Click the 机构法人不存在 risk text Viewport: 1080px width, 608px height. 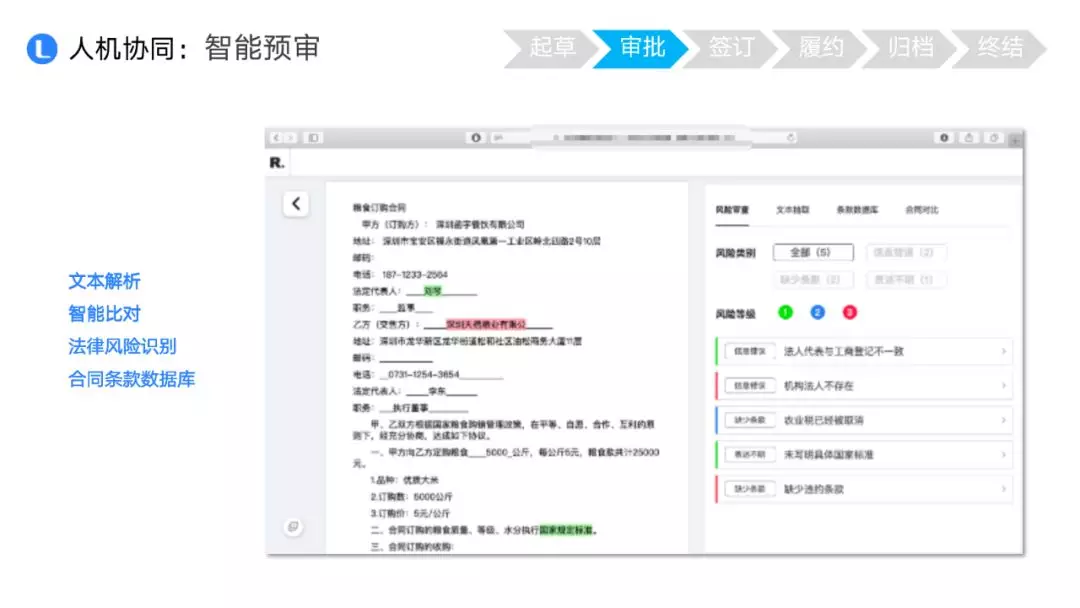(819, 386)
